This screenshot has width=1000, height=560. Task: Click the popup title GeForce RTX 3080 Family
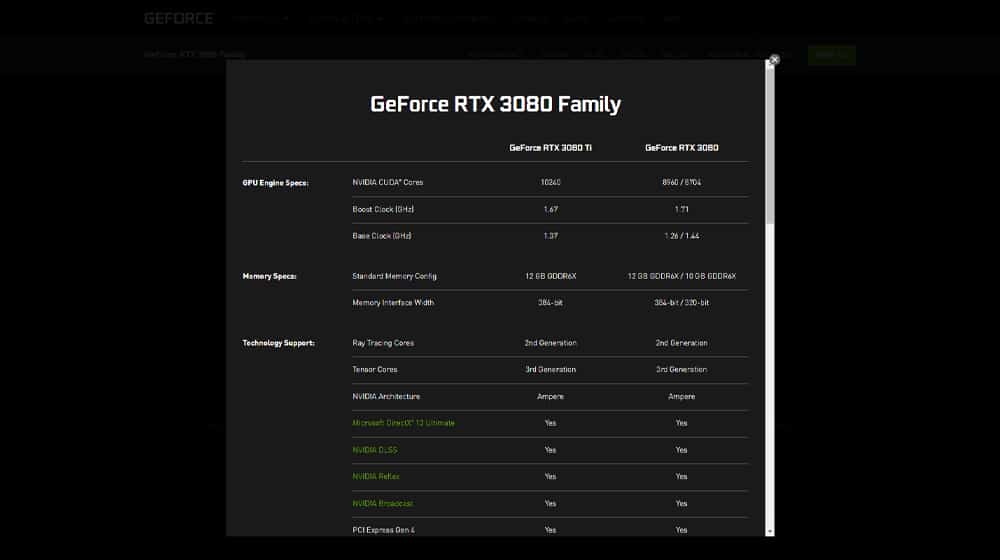coord(496,104)
